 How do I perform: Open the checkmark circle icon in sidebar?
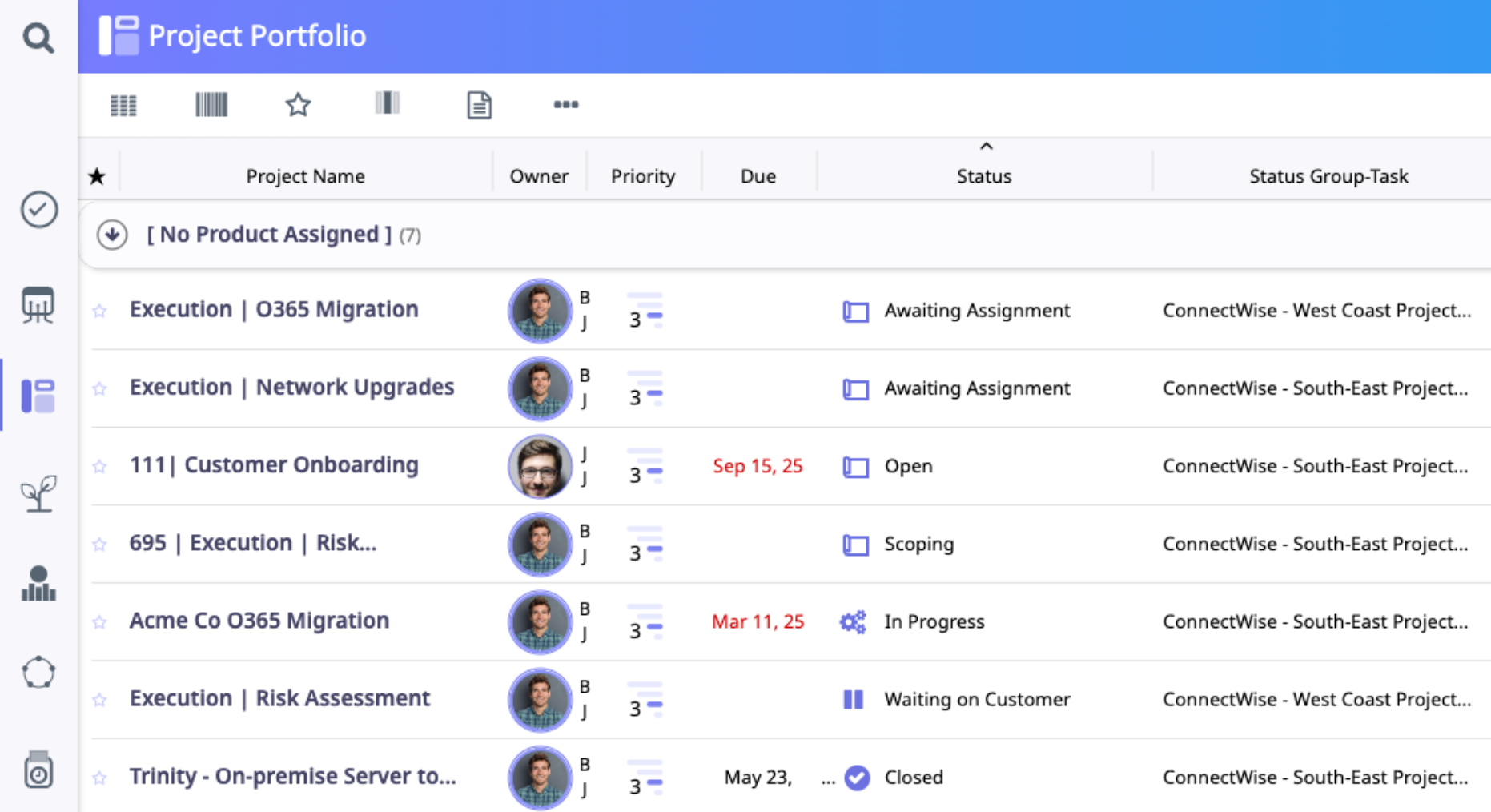(x=38, y=210)
